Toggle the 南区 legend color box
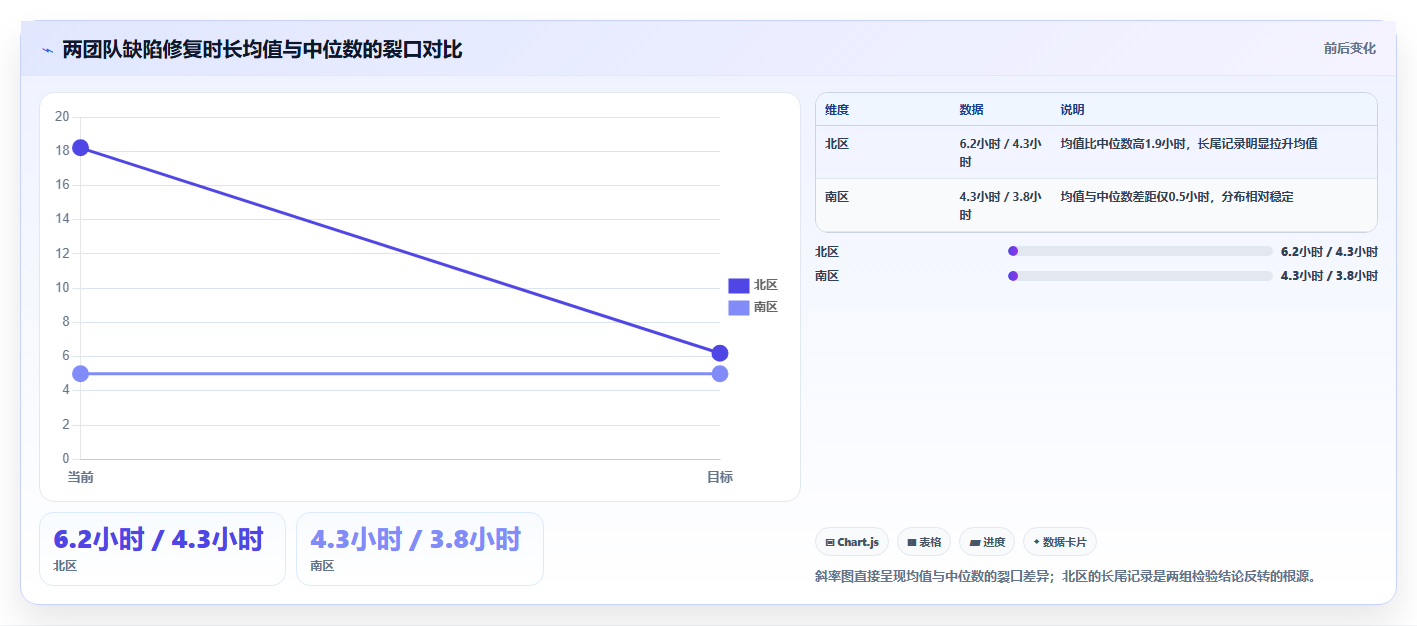The image size is (1417, 626). click(738, 307)
